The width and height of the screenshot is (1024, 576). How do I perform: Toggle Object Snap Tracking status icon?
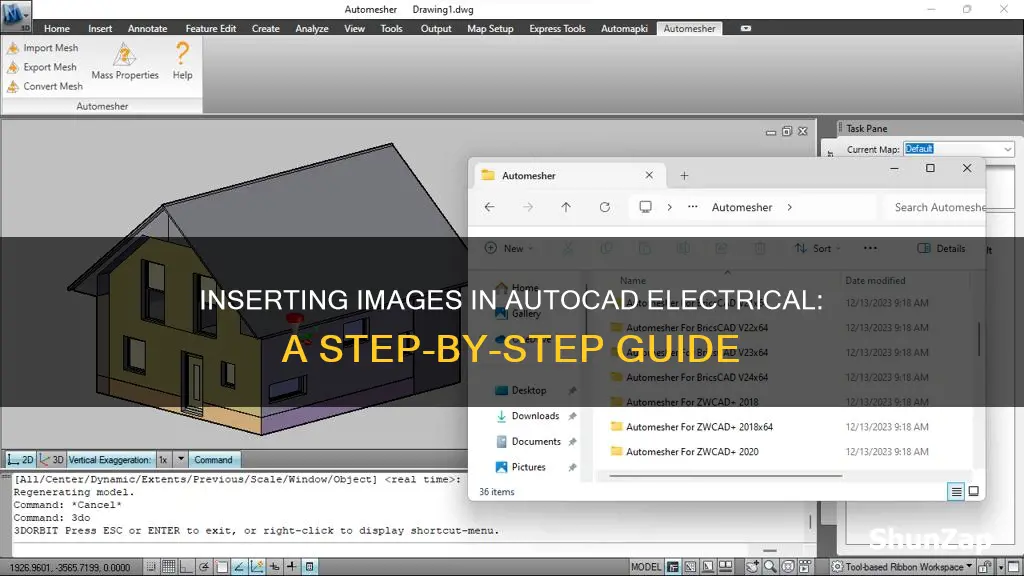pos(239,567)
